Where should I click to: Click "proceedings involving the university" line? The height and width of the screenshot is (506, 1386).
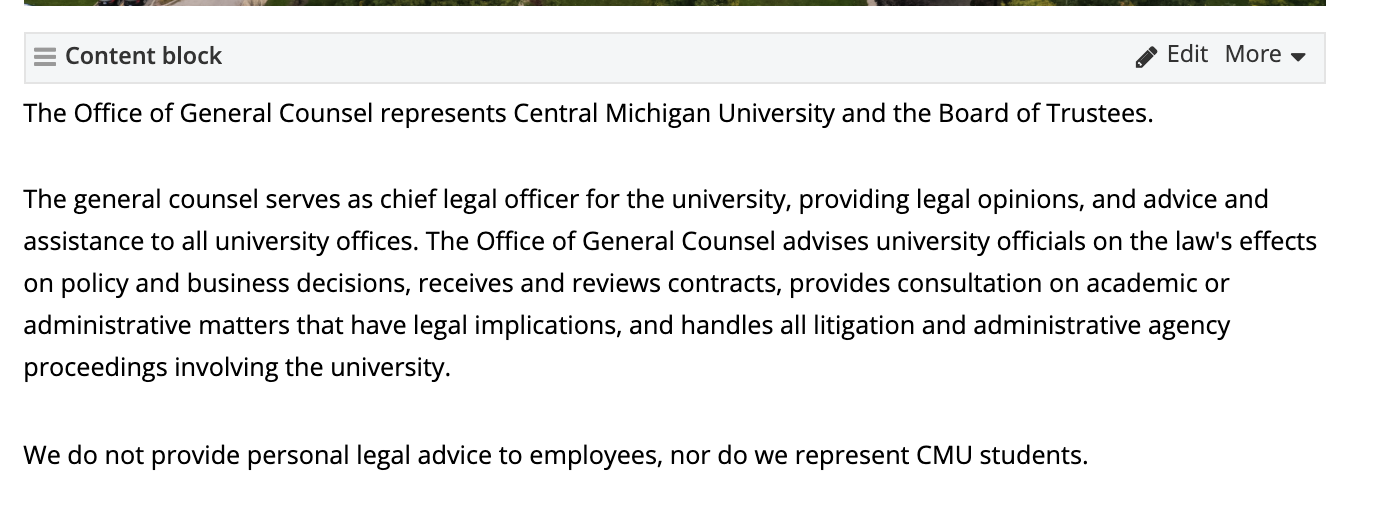tap(237, 367)
